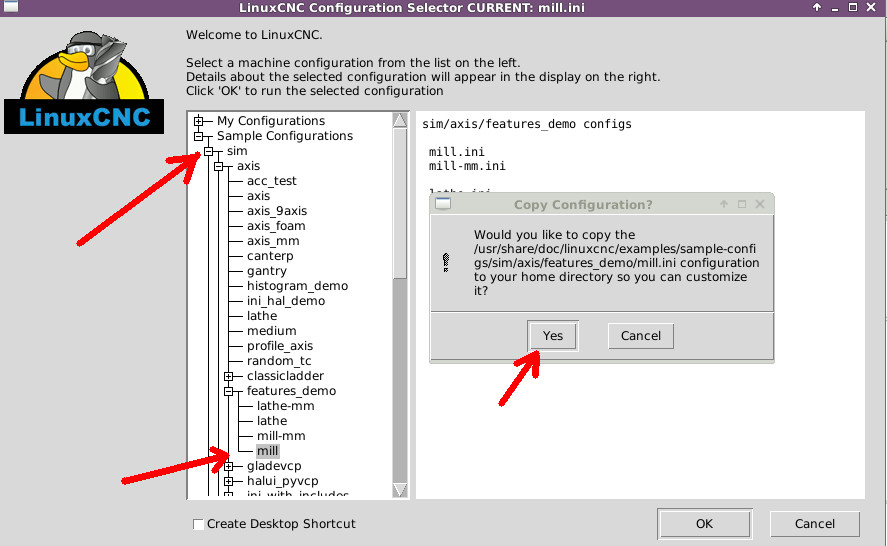887x546 pixels.
Task: Click the dialog exclamation warning icon
Action: tap(446, 263)
